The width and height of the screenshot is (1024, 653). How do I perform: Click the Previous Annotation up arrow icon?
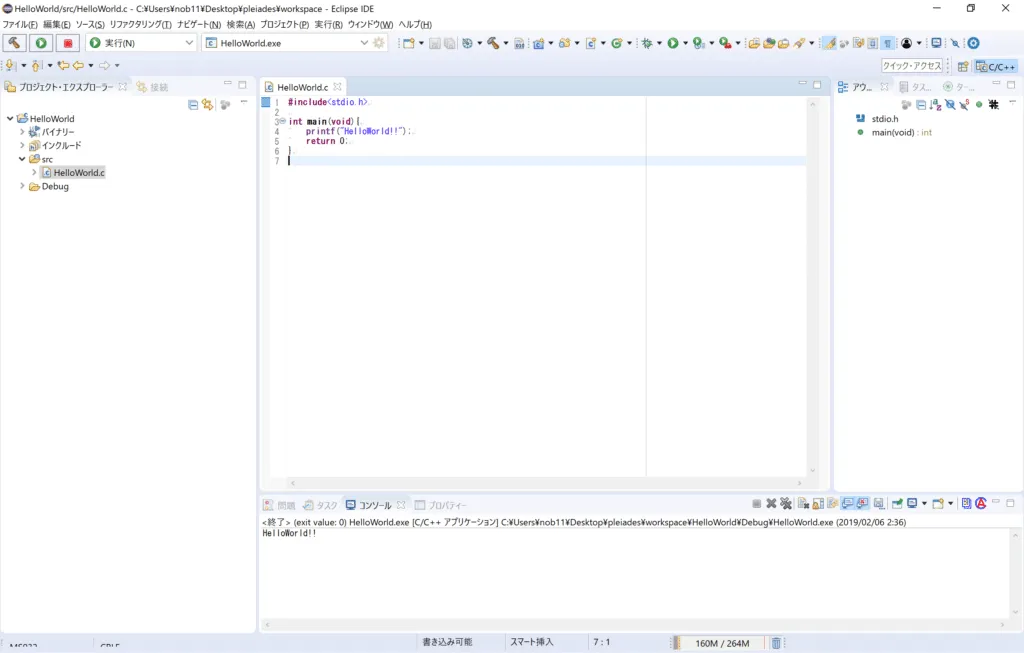(x=36, y=65)
